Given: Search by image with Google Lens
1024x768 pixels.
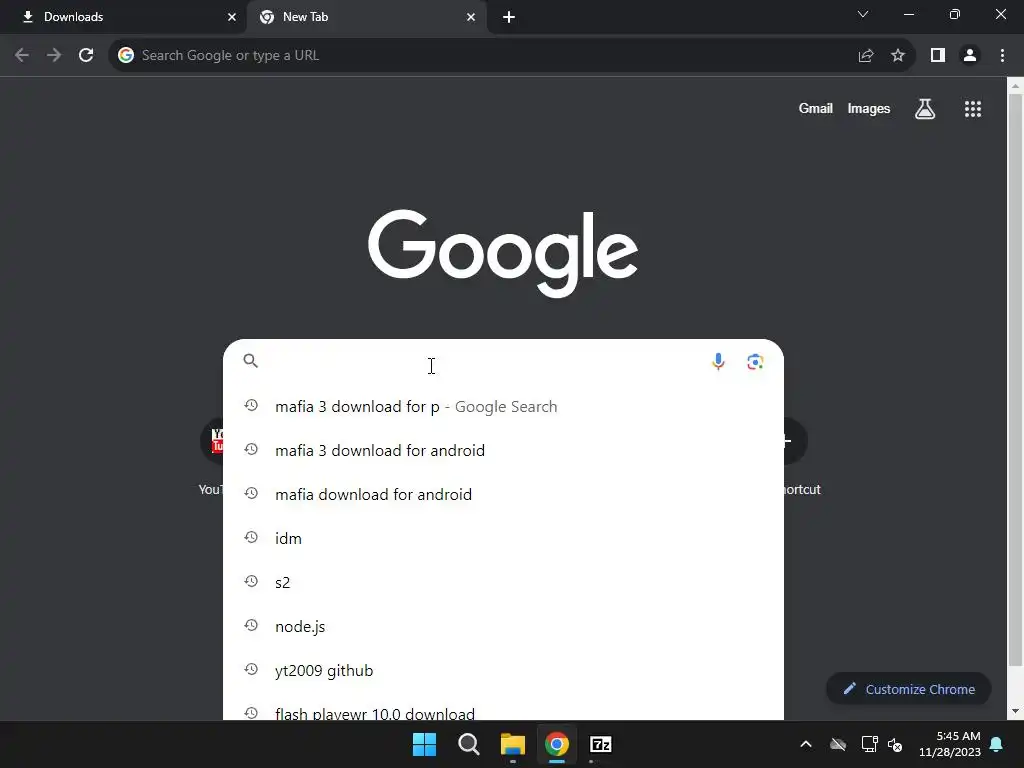Looking at the screenshot, I should [755, 362].
